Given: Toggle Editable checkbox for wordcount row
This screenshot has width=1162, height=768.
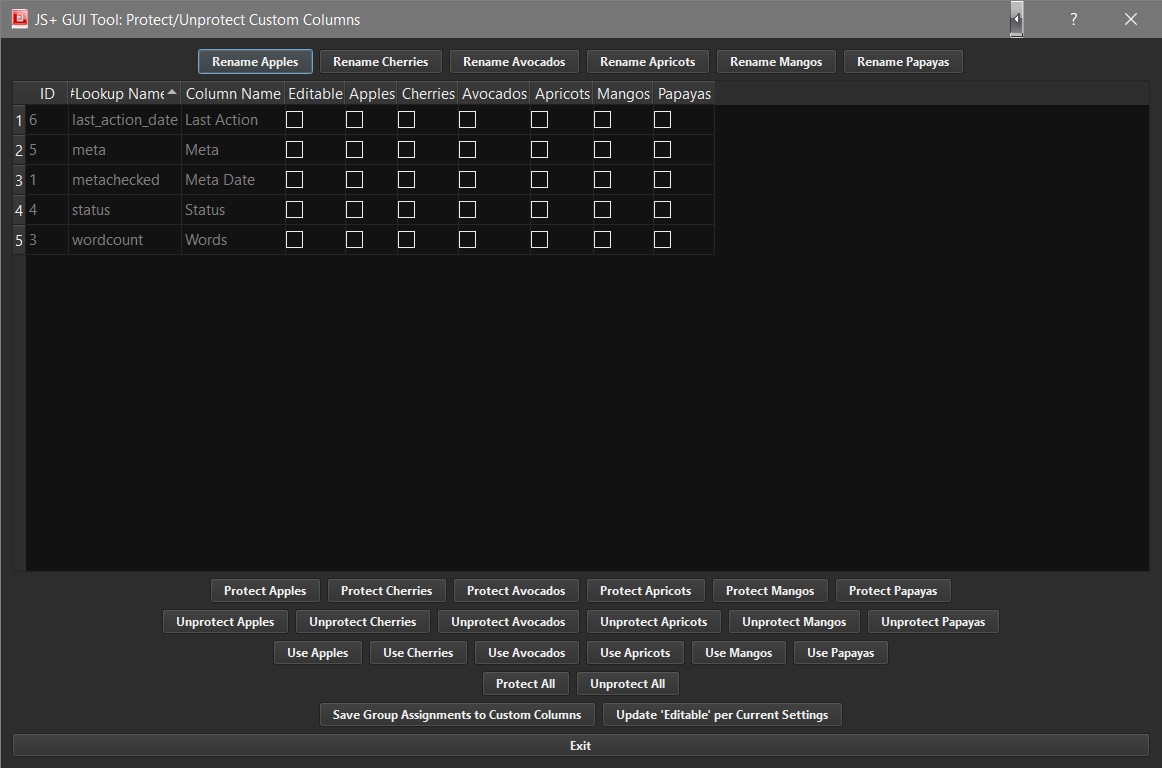Looking at the screenshot, I should (x=294, y=239).
